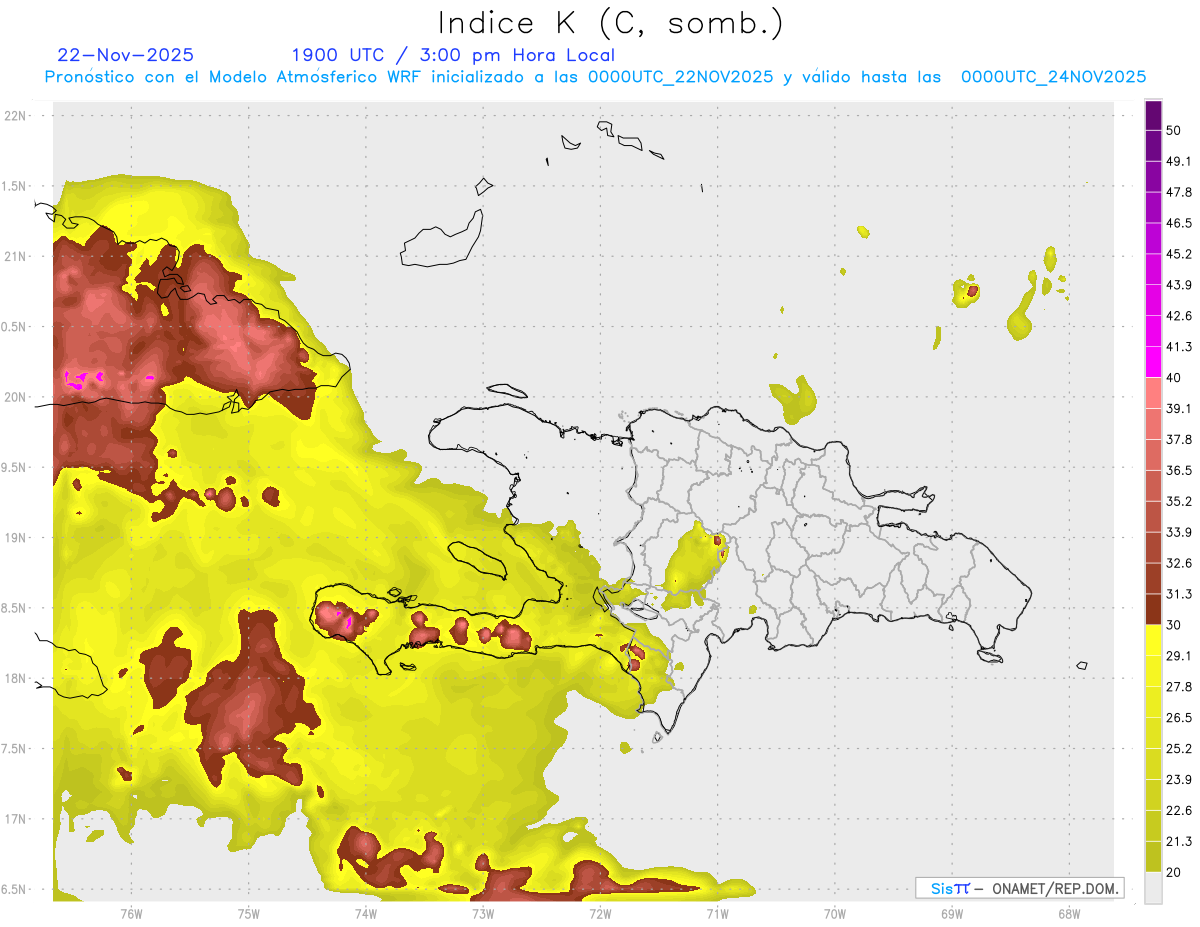1200x927 pixels.
Task: Click the "46.5" colorbar value
Action: (1179, 223)
